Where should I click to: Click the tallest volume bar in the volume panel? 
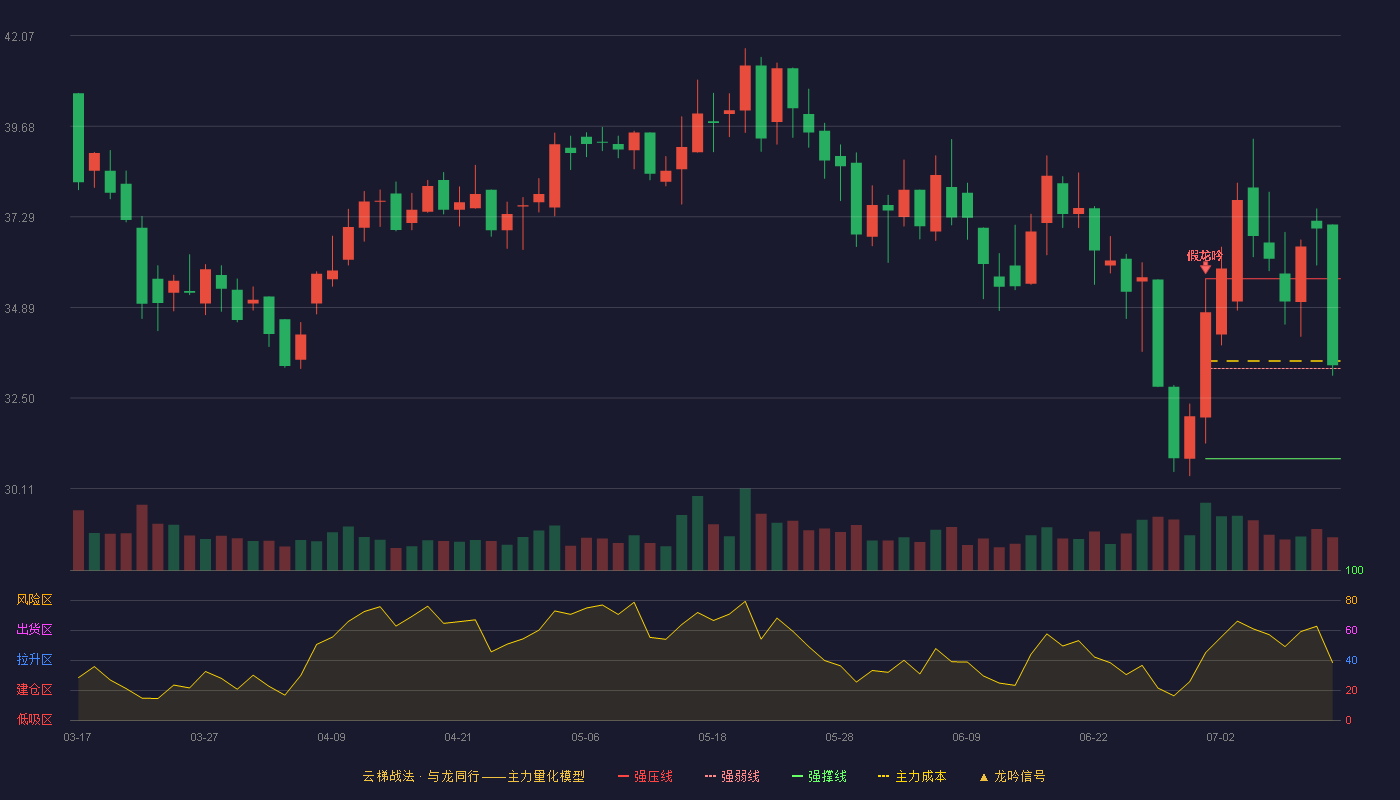pyautogui.click(x=745, y=529)
